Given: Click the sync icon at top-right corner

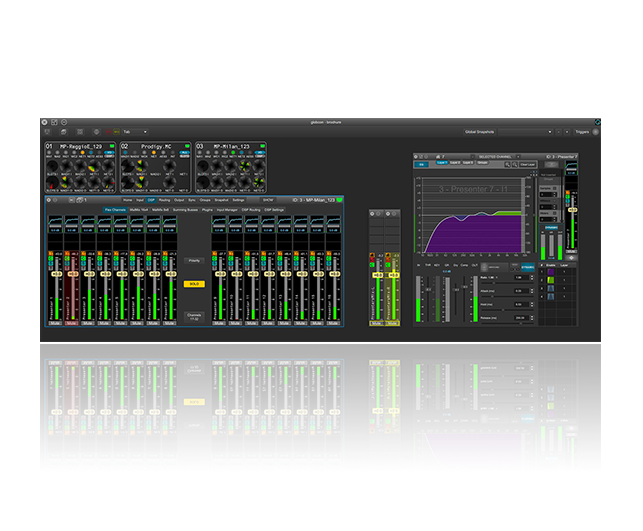Looking at the screenshot, I should coord(596,122).
